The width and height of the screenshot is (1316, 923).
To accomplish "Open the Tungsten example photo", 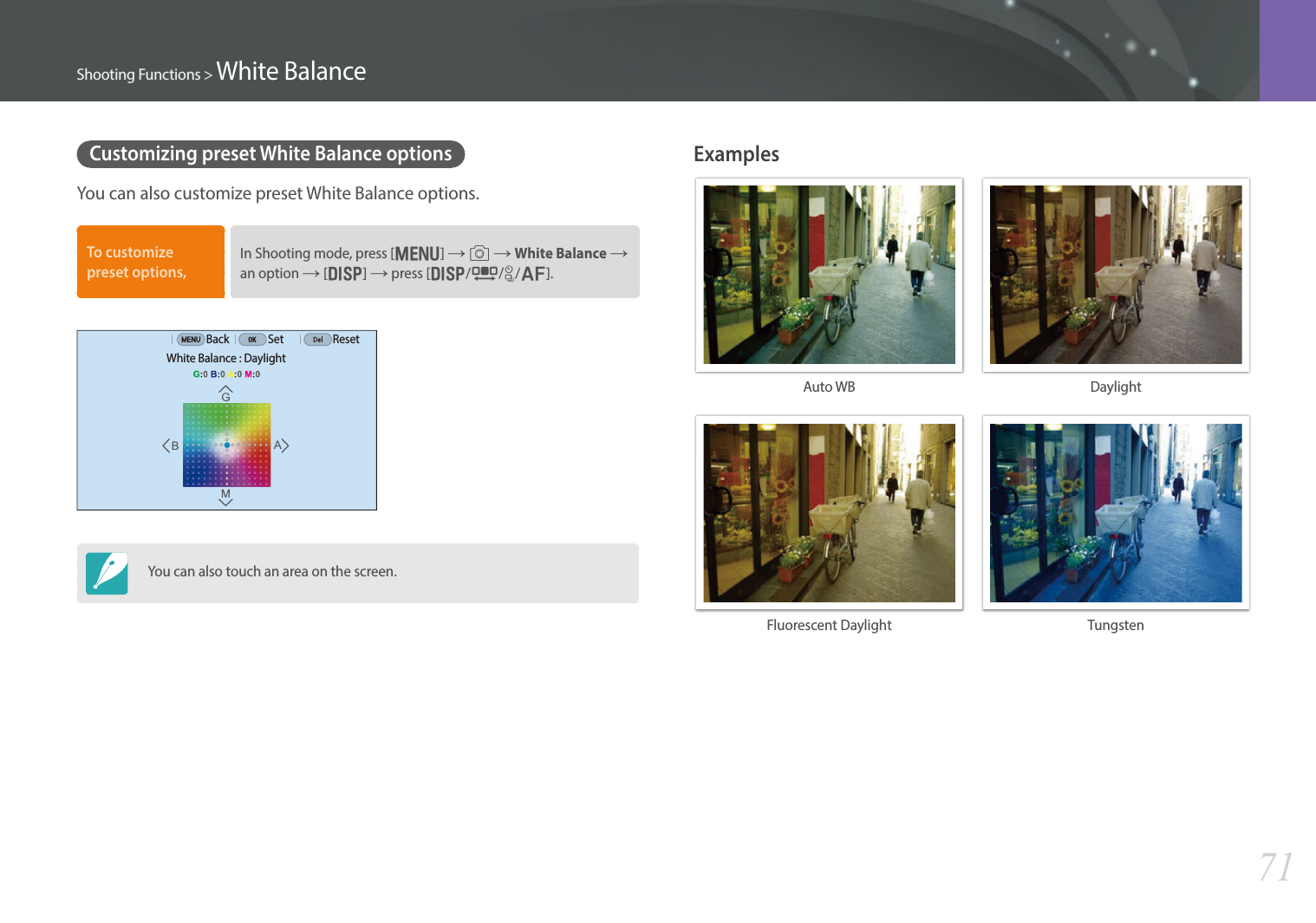I will (x=1116, y=513).
